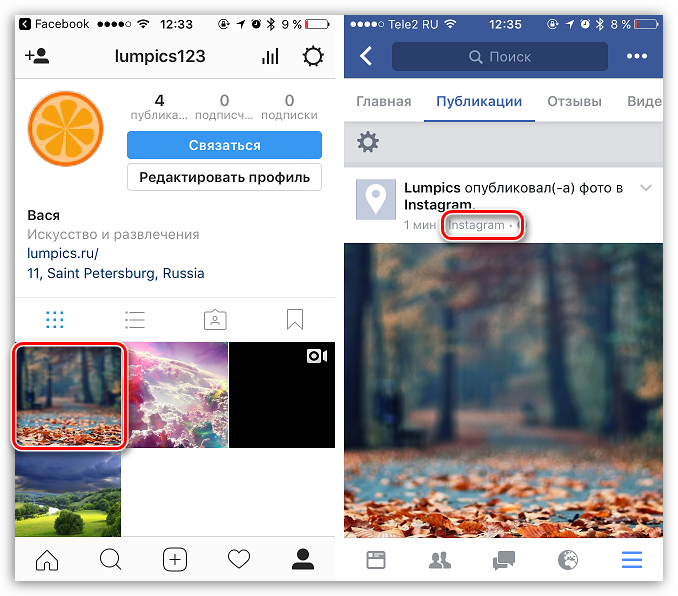Click the blue Связаться button

(x=224, y=145)
